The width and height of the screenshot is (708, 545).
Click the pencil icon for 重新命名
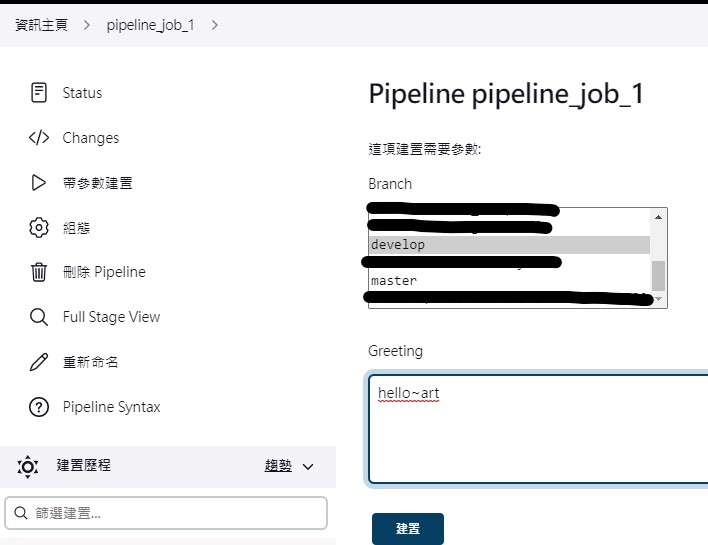[x=39, y=362]
